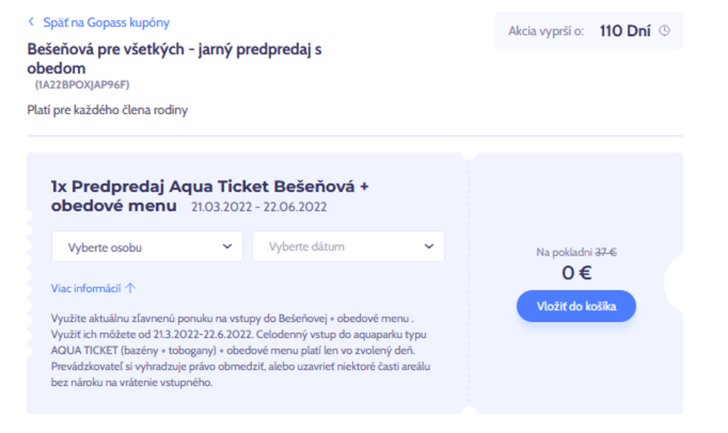This screenshot has height=433, width=728.
Task: Open the Späť na Gopass kupóny link
Action: pos(106,22)
